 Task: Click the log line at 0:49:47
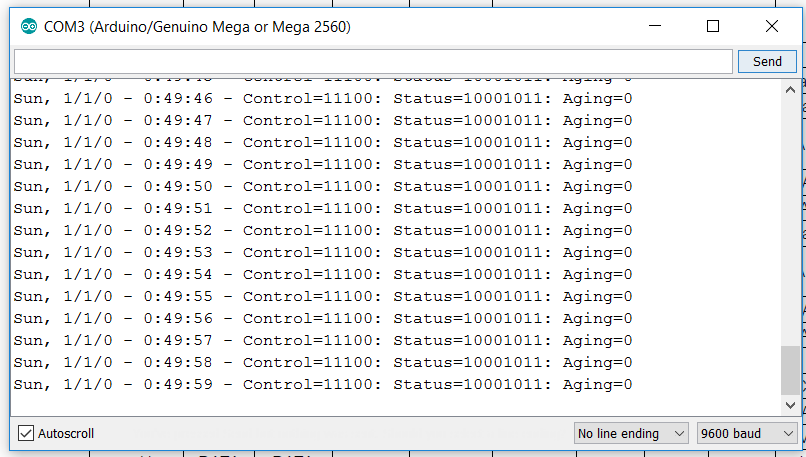pos(323,121)
